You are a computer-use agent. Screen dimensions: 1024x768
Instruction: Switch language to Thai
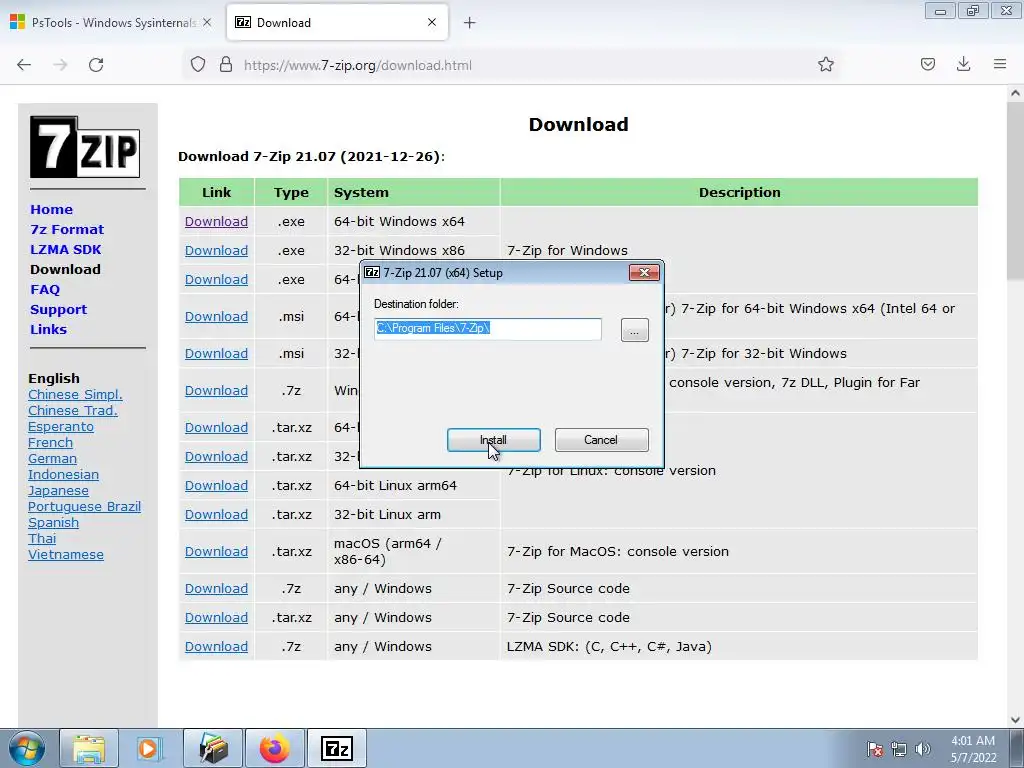click(x=42, y=539)
